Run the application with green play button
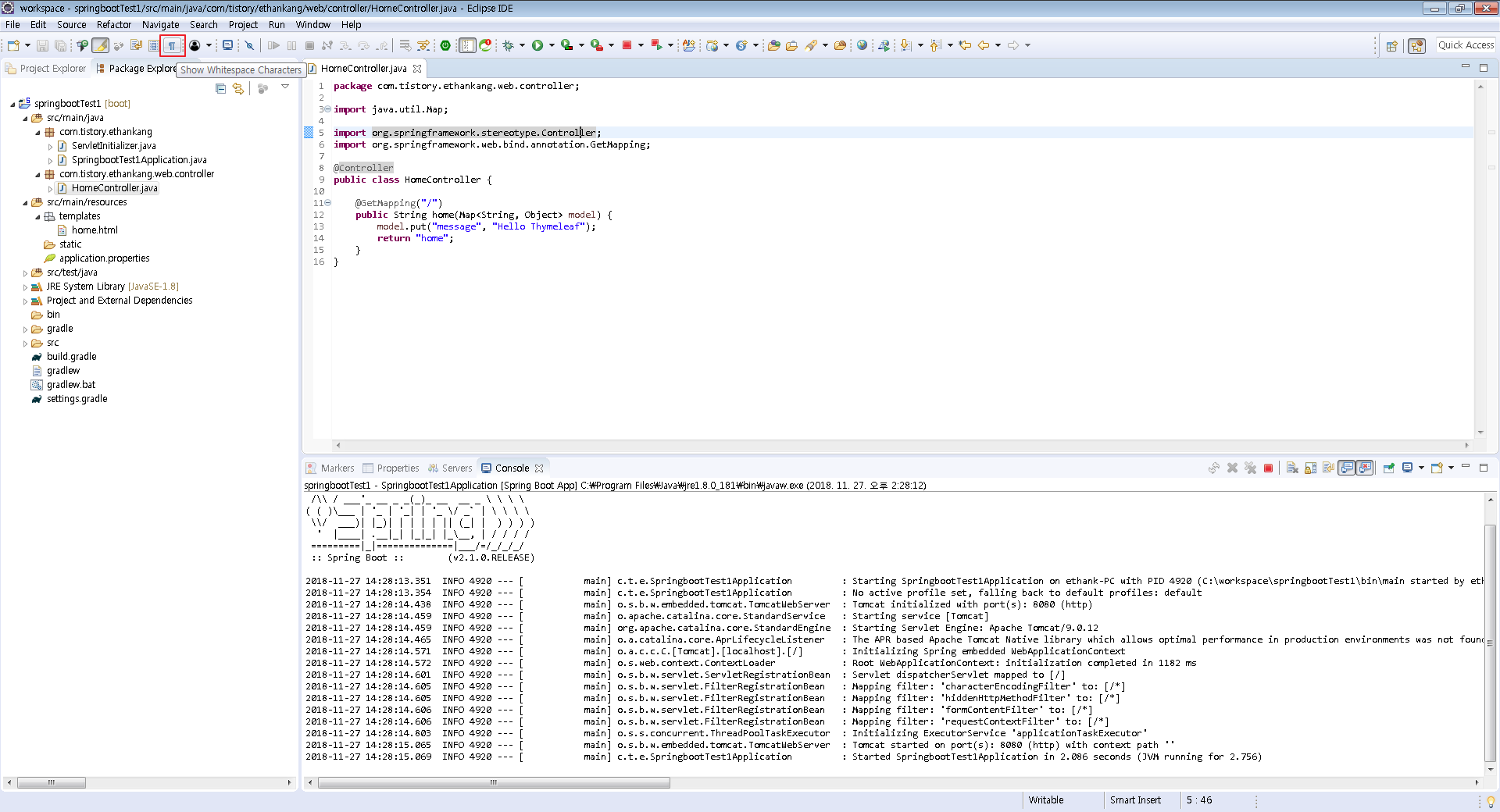Viewport: 1500px width, 812px height. [537, 45]
